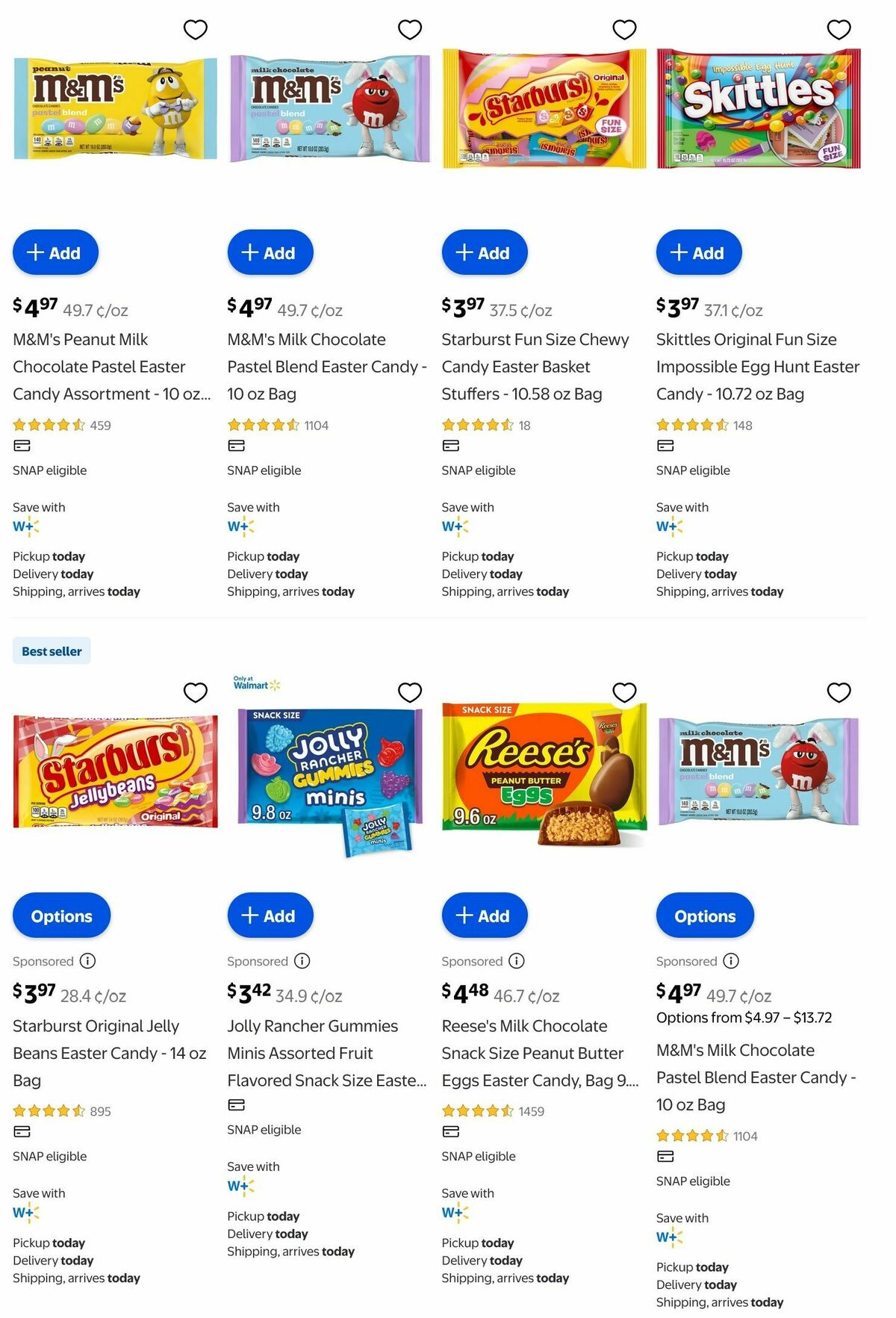Click the Walmart+ logo under Skittles candy
Image resolution: width=896 pixels, height=1318 pixels.
pos(667,526)
